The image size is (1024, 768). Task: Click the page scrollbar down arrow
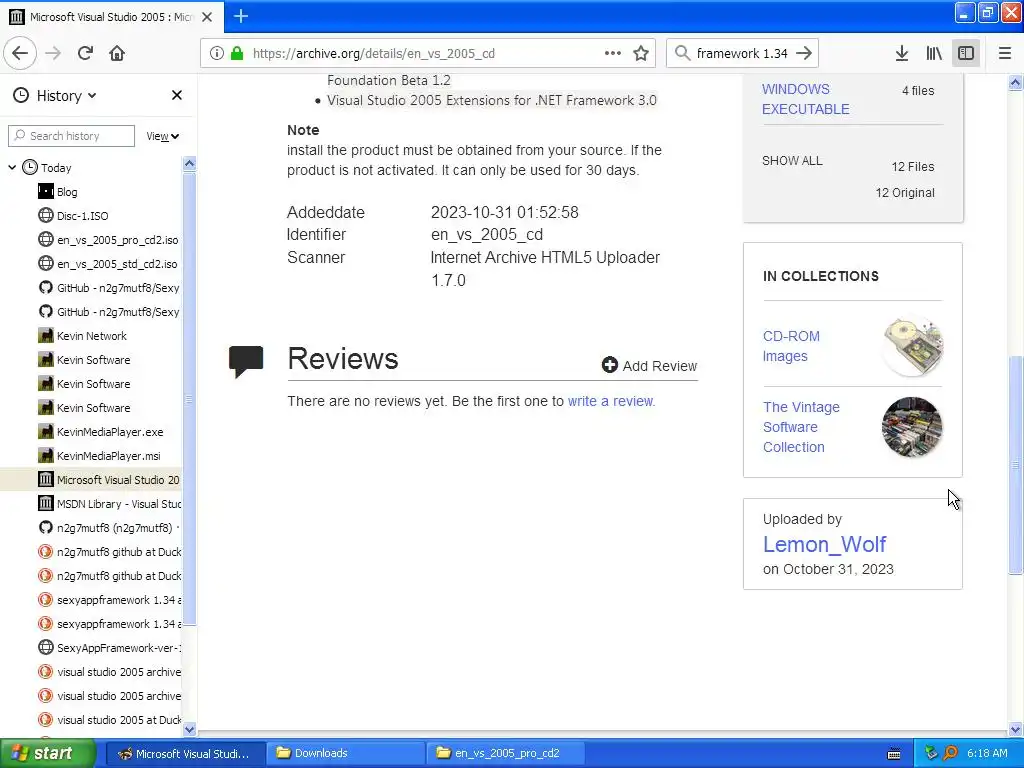[1016, 729]
